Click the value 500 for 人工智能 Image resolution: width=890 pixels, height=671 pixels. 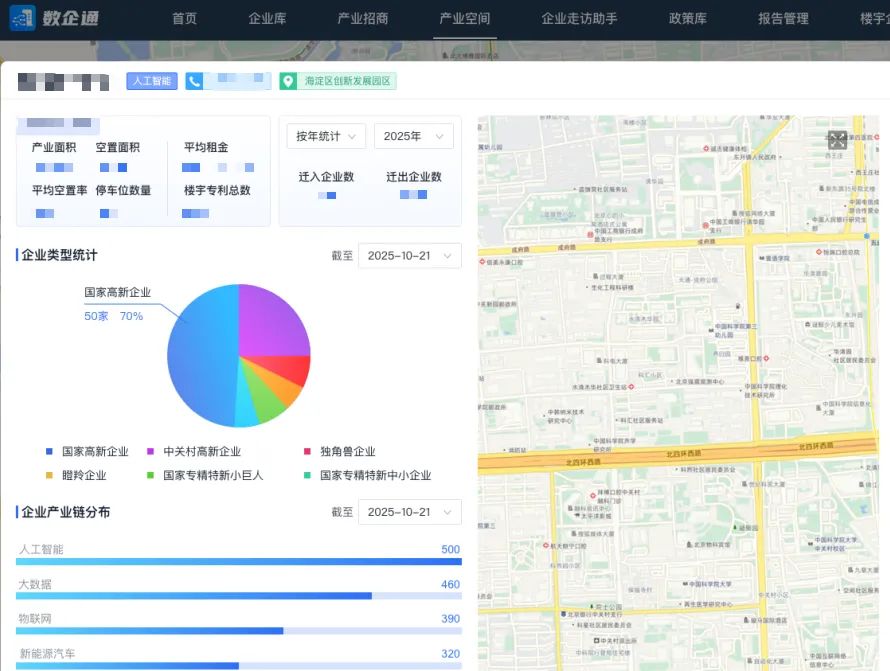point(451,549)
